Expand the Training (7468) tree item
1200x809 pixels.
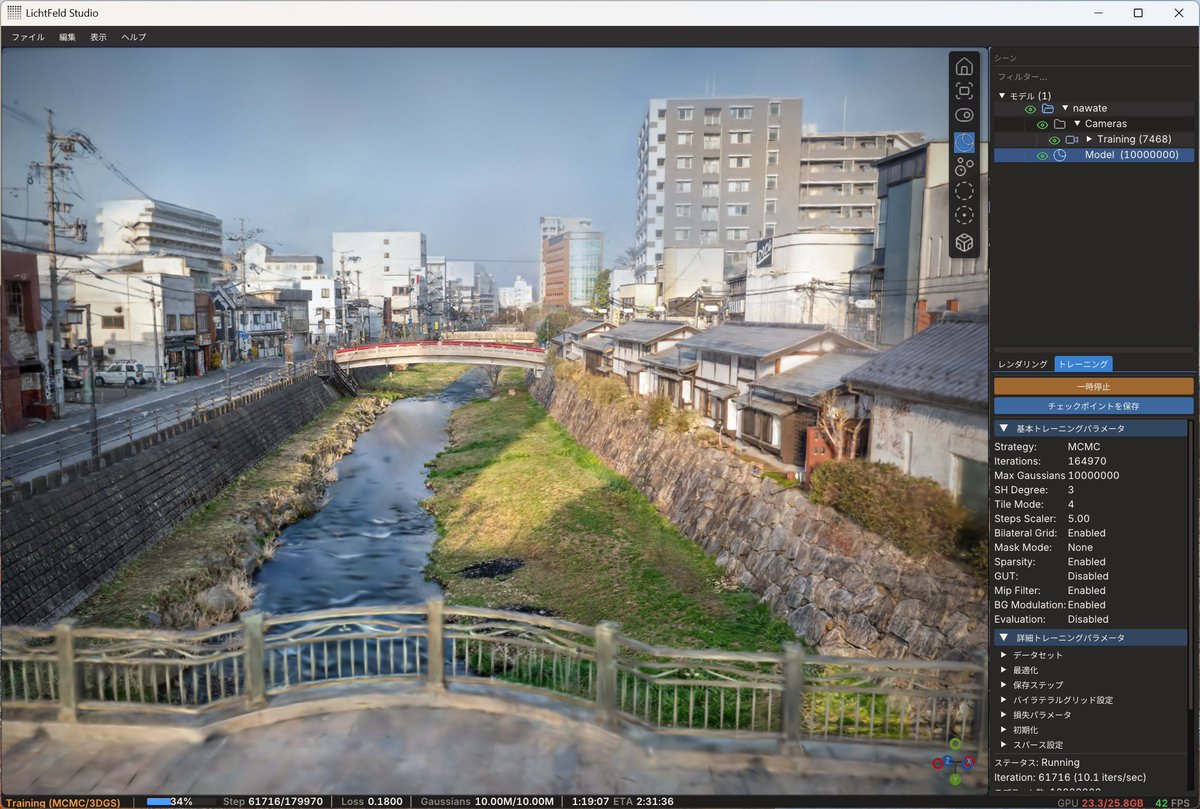pyautogui.click(x=1089, y=139)
